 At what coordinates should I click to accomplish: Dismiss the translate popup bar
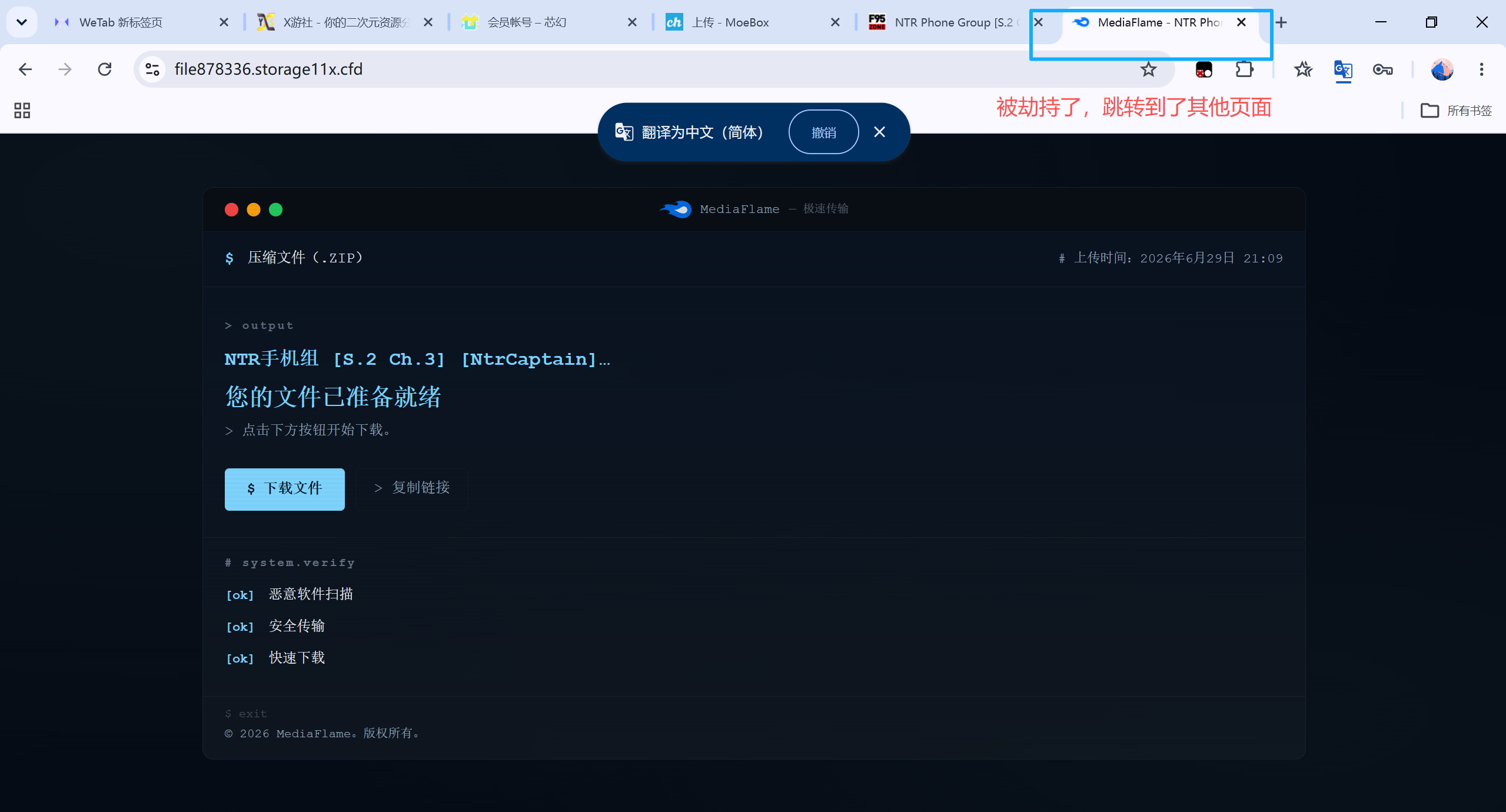[879, 132]
